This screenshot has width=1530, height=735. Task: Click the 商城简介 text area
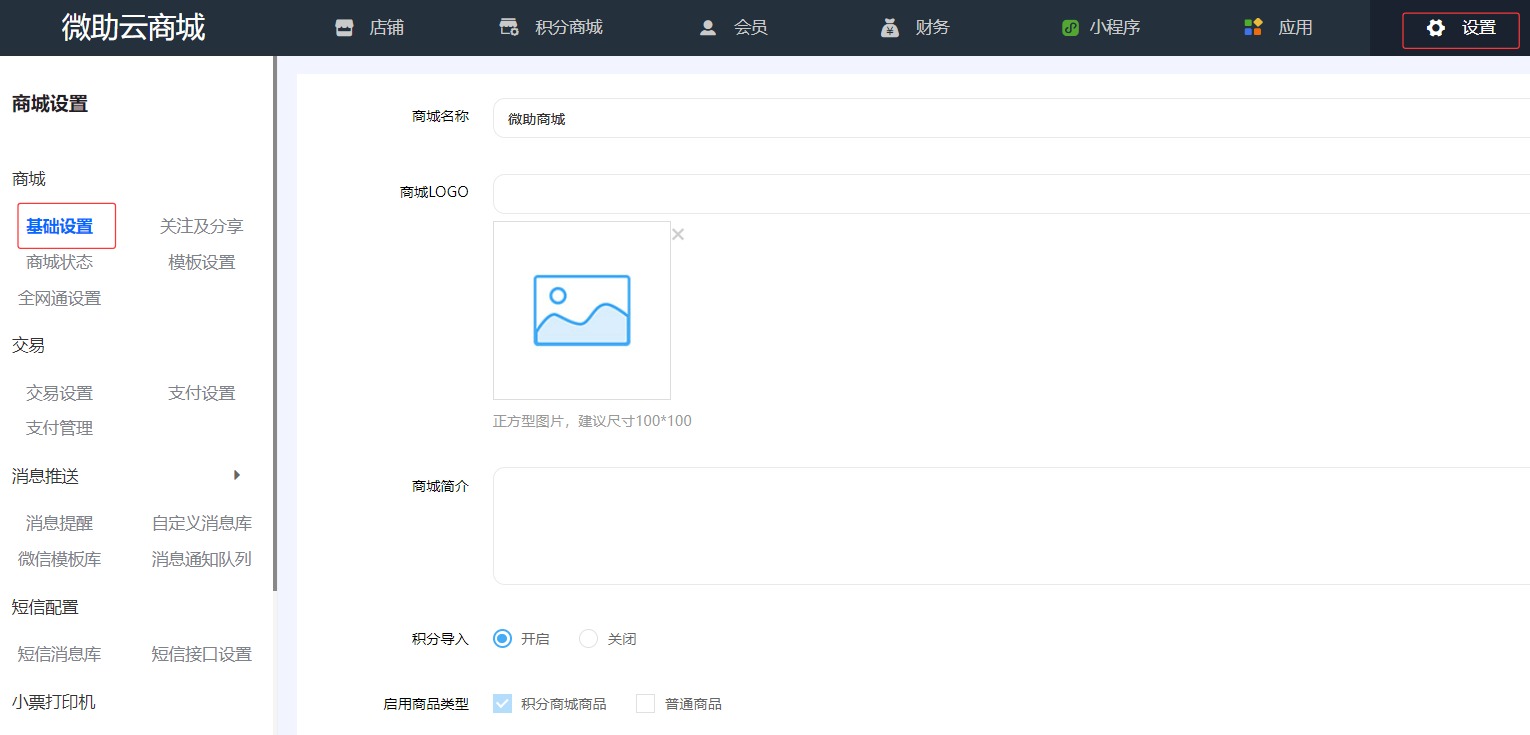click(1011, 526)
